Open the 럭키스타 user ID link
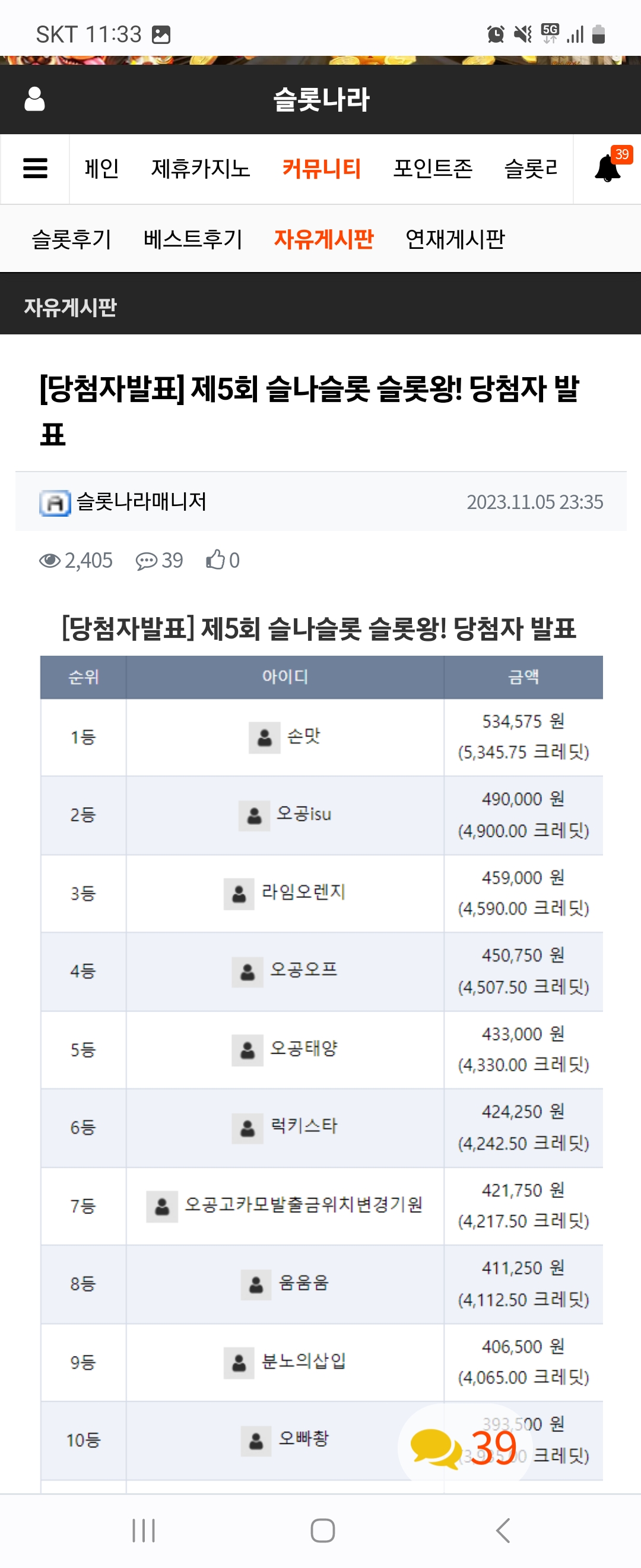The width and height of the screenshot is (641, 1568). [303, 1127]
